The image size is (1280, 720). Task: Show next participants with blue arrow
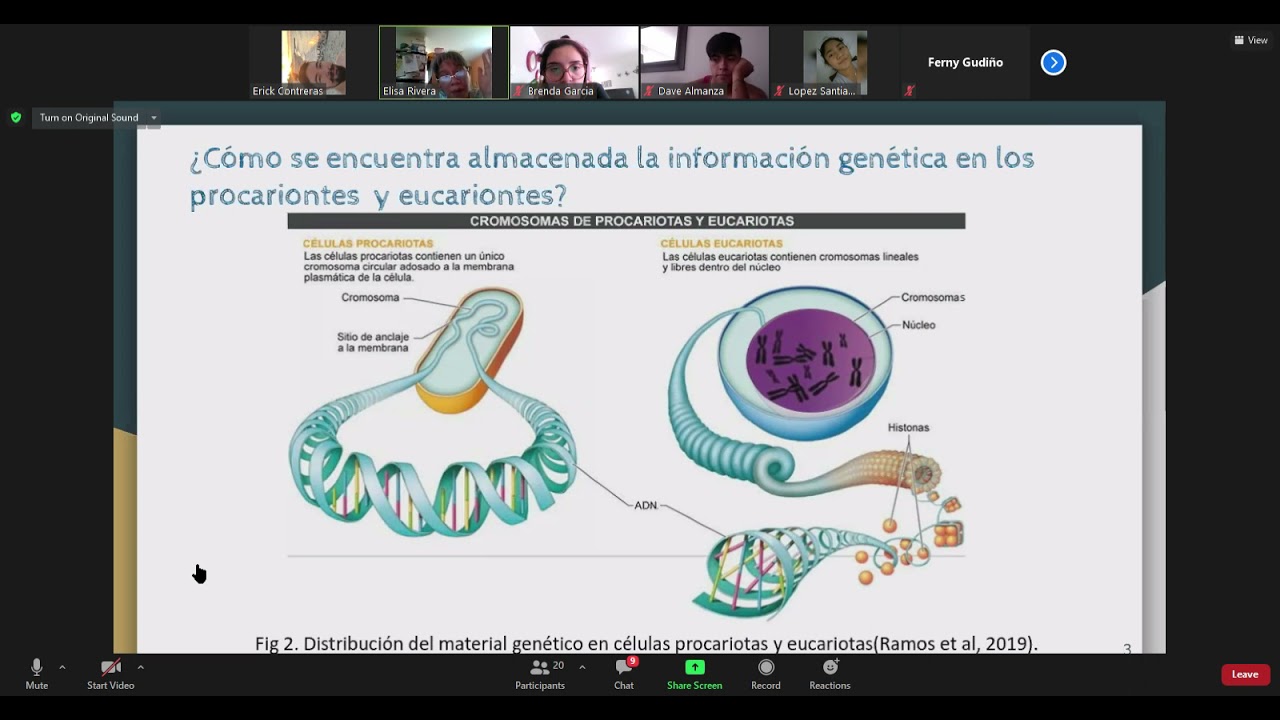tap(1053, 63)
